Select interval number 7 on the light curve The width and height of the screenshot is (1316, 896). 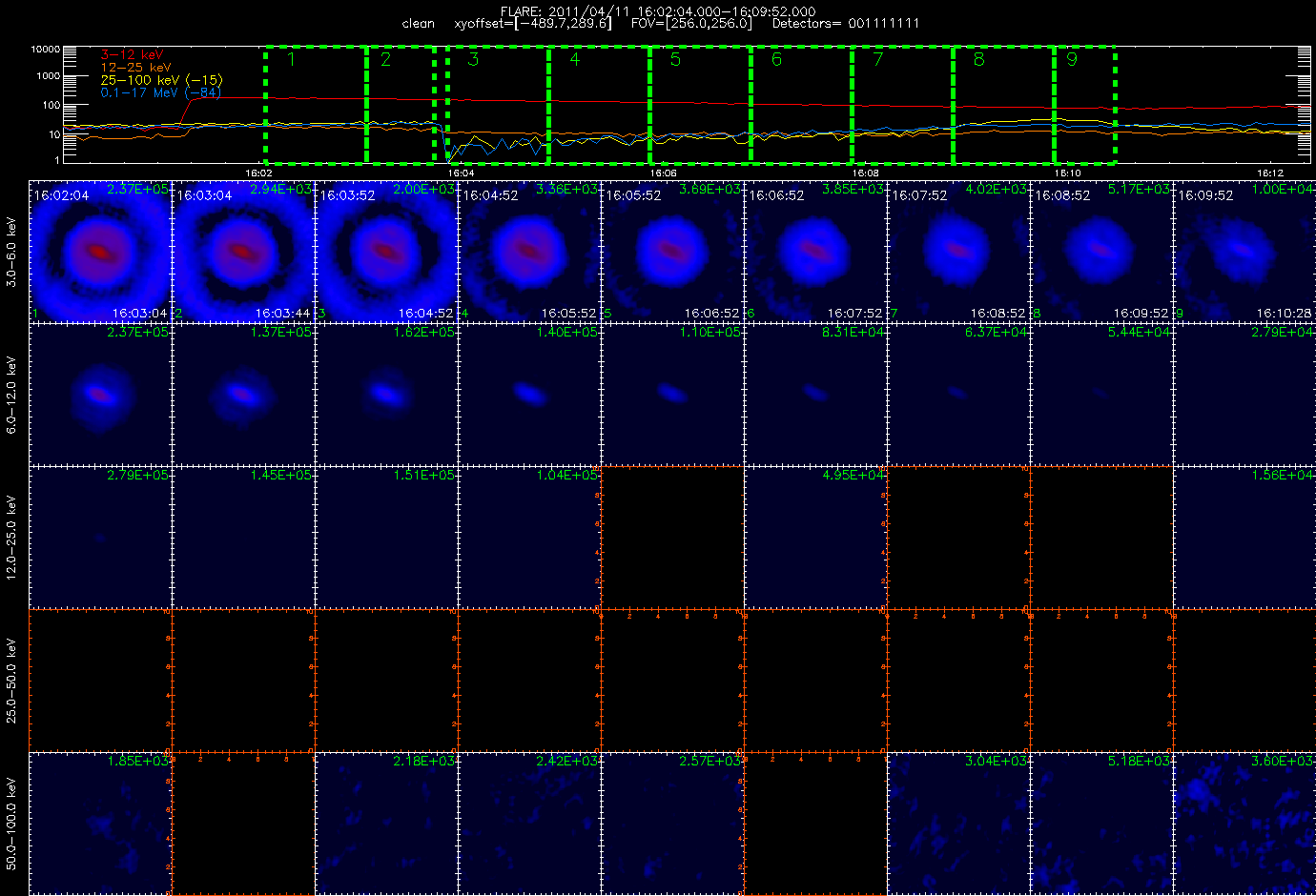(903, 104)
